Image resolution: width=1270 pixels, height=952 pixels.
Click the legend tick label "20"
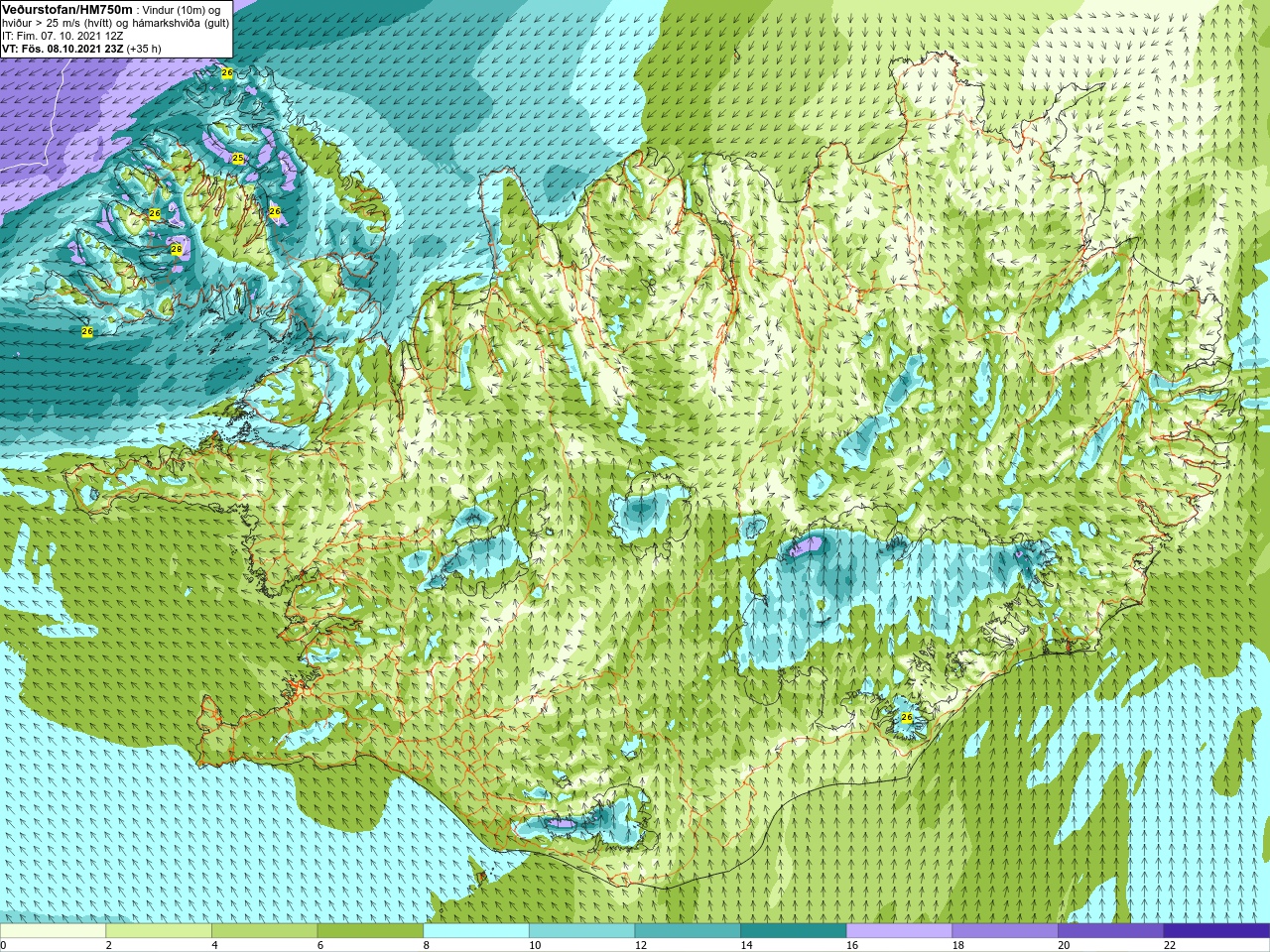(1064, 945)
